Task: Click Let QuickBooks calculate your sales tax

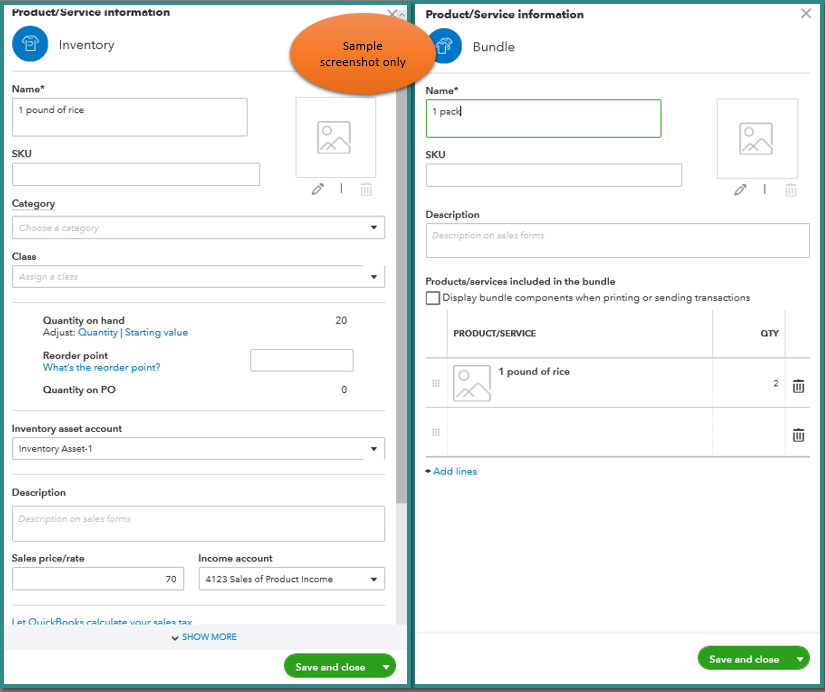Action: pyautogui.click(x=102, y=621)
